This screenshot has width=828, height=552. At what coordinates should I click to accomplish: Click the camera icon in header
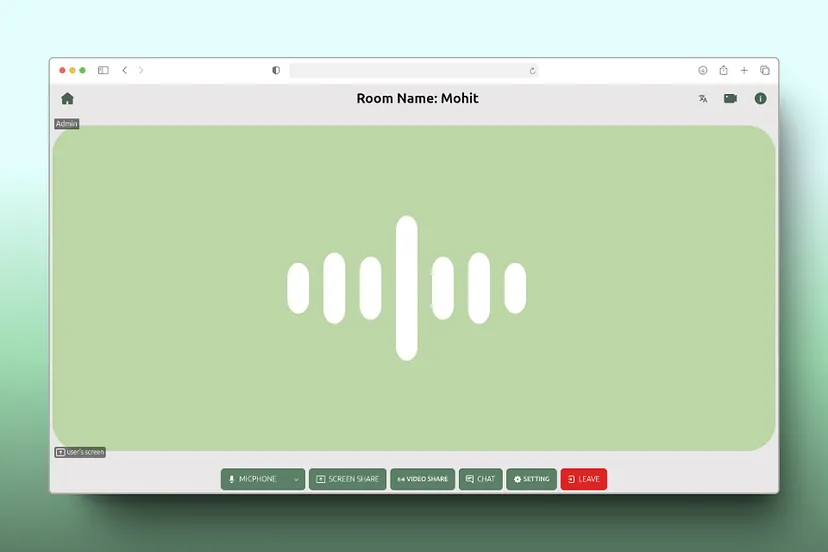(731, 99)
